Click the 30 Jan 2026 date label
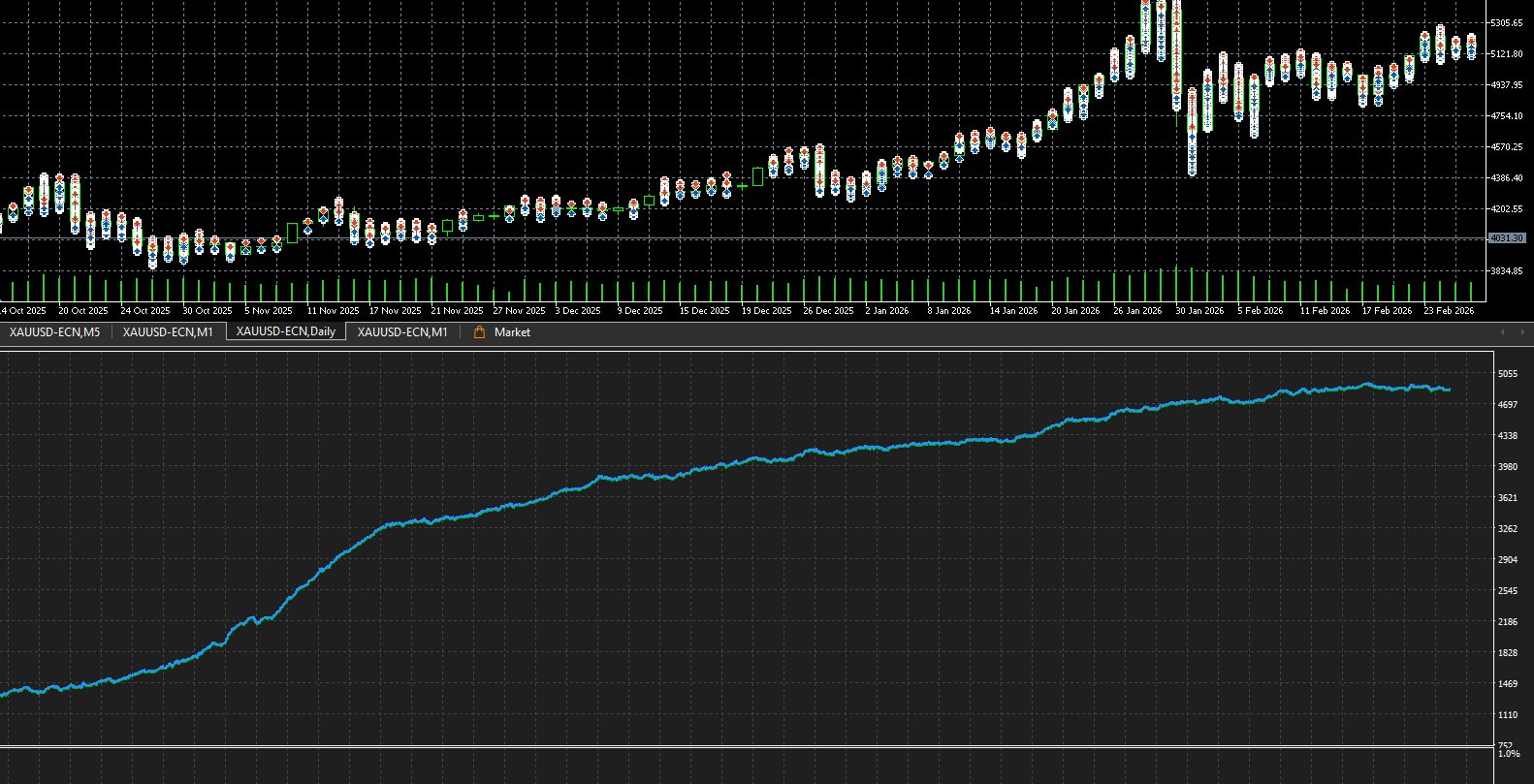 [x=1199, y=311]
